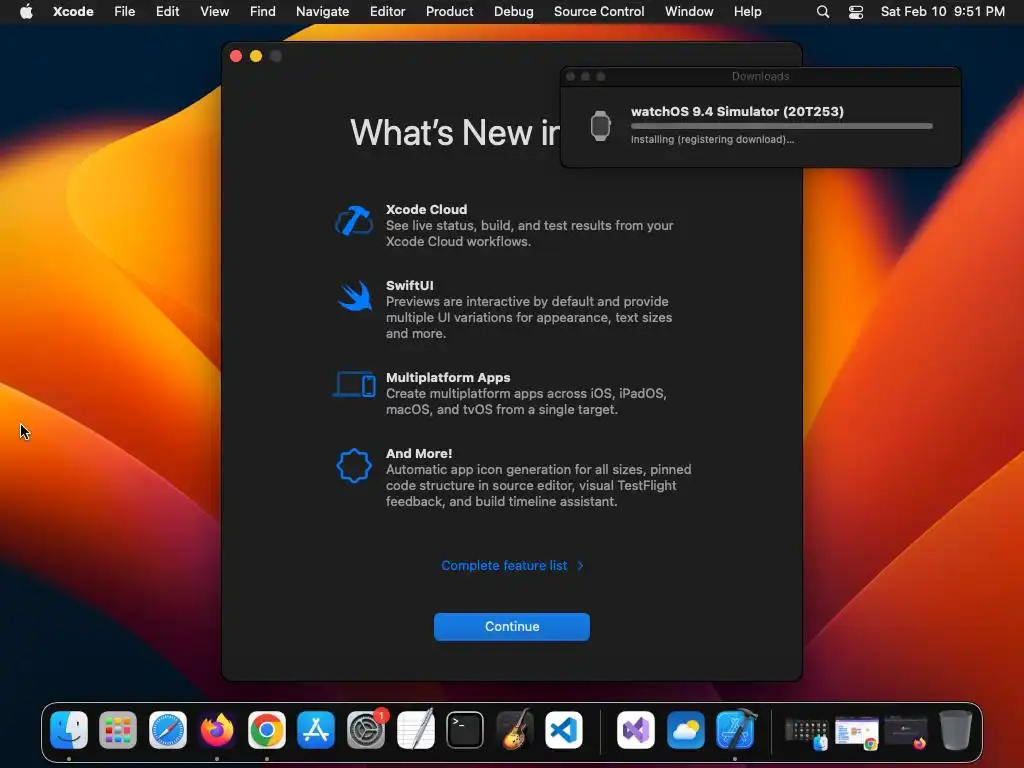Open the Source Control menu
Image resolution: width=1024 pixels, height=768 pixels.
click(x=599, y=12)
